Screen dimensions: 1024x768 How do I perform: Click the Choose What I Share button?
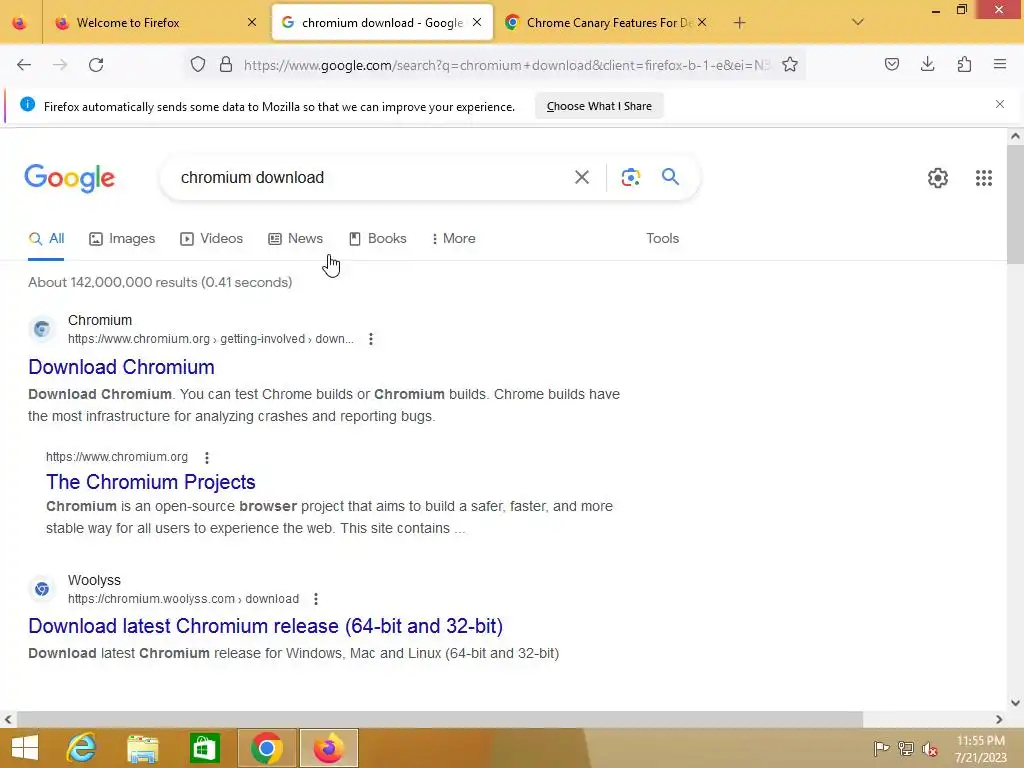(x=599, y=106)
